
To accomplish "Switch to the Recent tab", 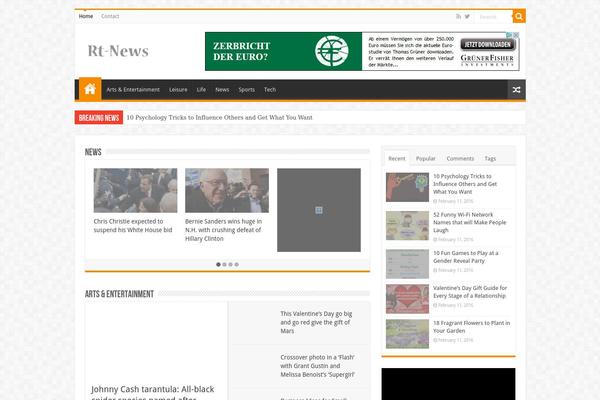I will tap(396, 158).
